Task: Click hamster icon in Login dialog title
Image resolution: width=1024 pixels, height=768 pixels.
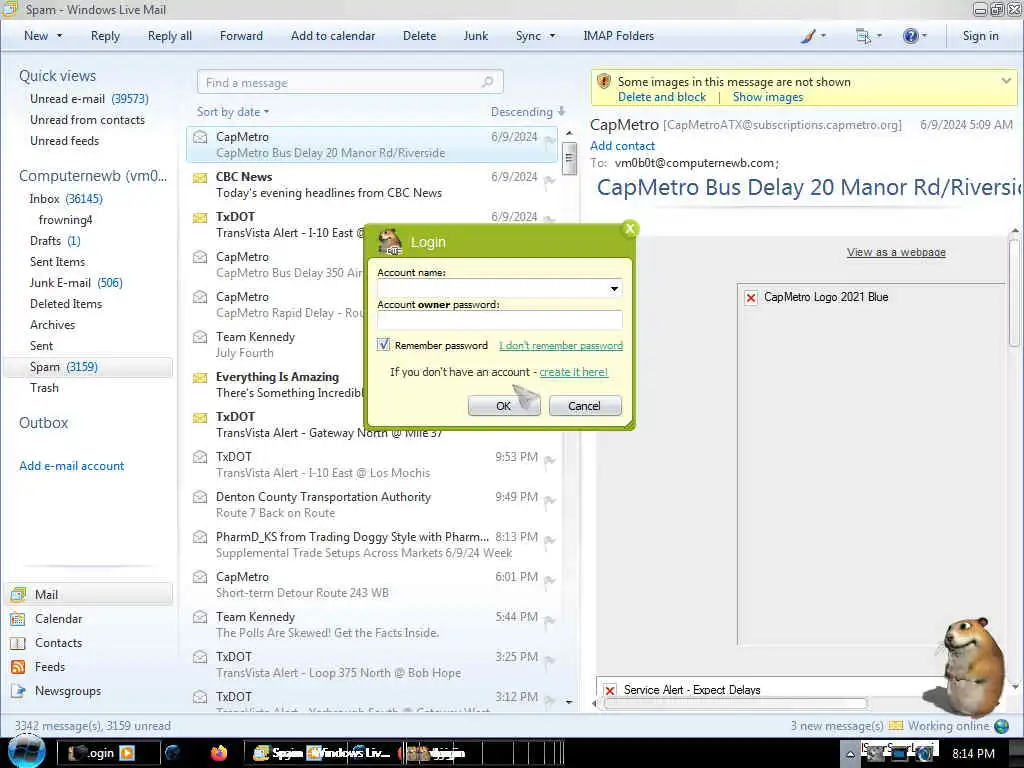Action: [391, 242]
